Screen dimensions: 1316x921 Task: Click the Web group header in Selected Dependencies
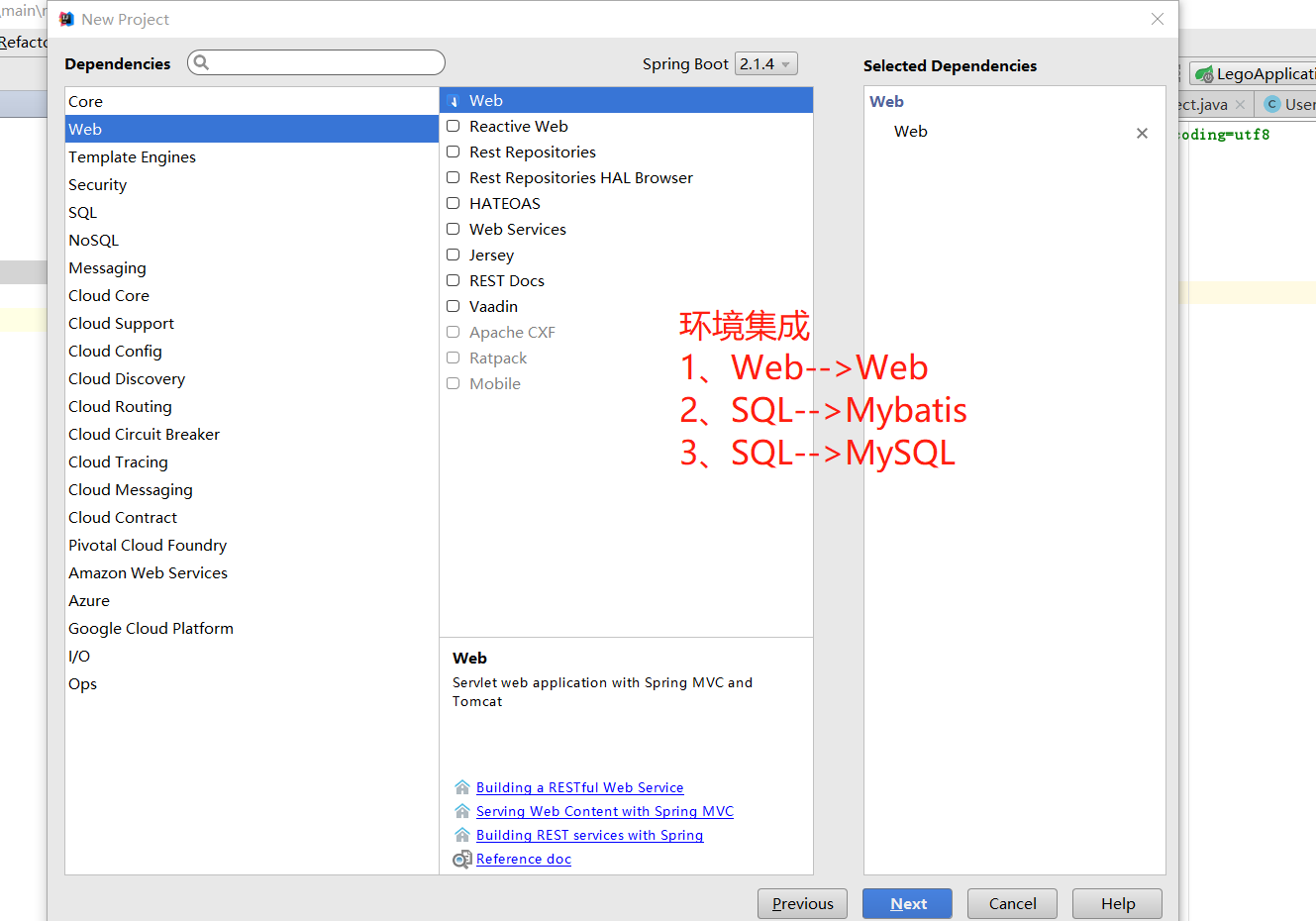point(886,101)
